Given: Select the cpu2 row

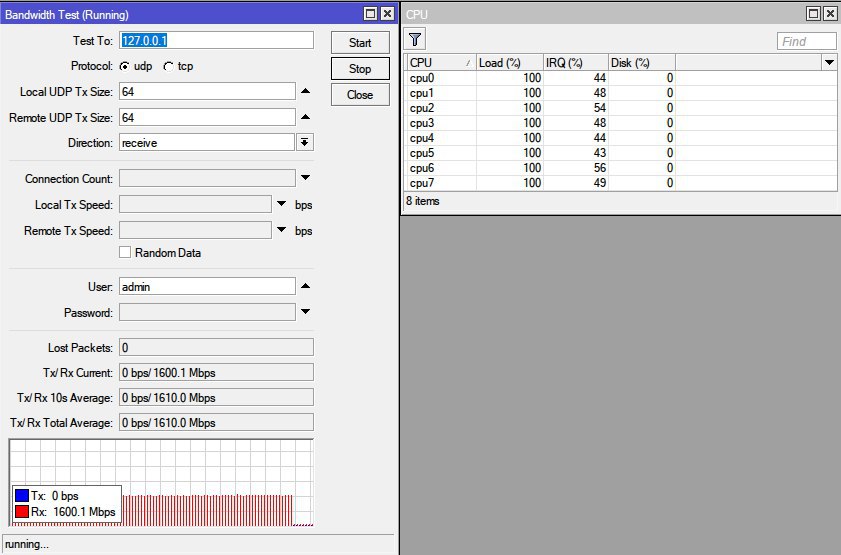Looking at the screenshot, I should pos(620,108).
